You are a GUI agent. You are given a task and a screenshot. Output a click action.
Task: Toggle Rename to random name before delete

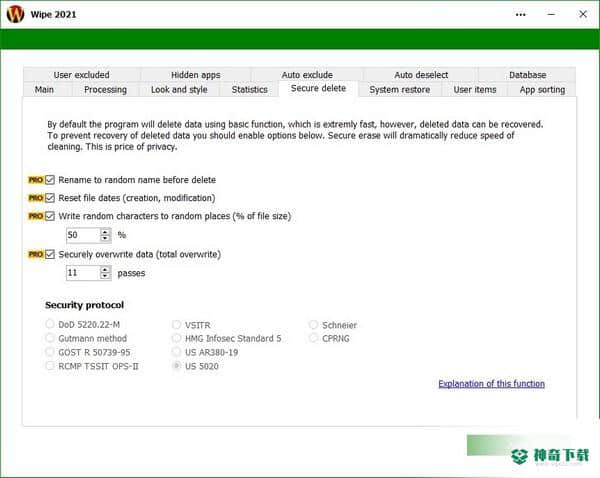[x=50, y=180]
